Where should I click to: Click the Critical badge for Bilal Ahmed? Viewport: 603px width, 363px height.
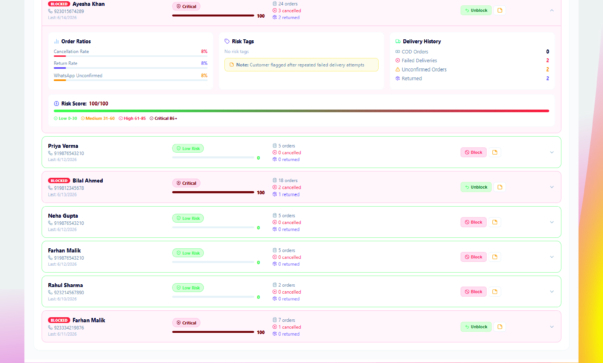(186, 183)
